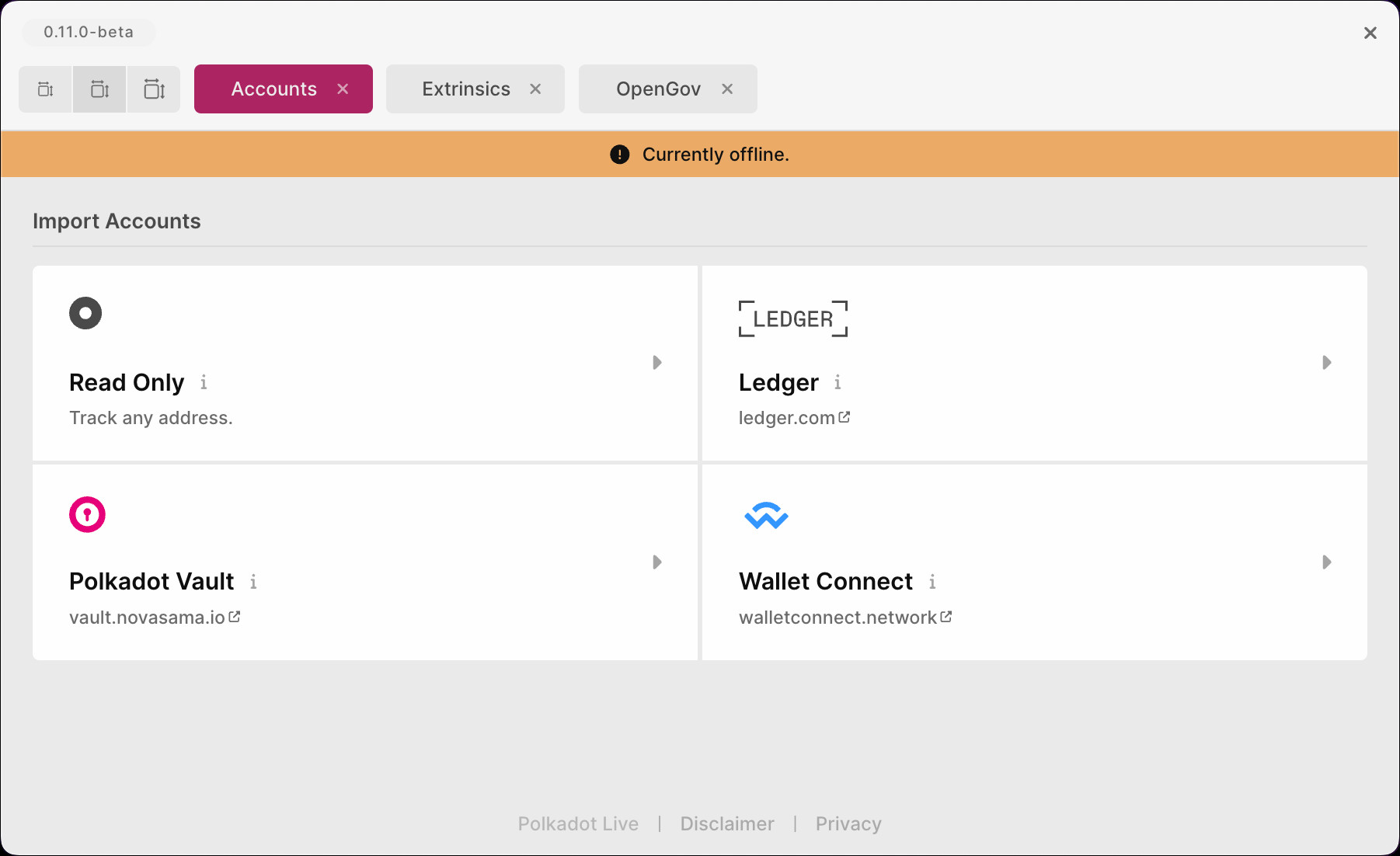The height and width of the screenshot is (856, 1400).
Task: Click the Ledger logo
Action: 793,318
